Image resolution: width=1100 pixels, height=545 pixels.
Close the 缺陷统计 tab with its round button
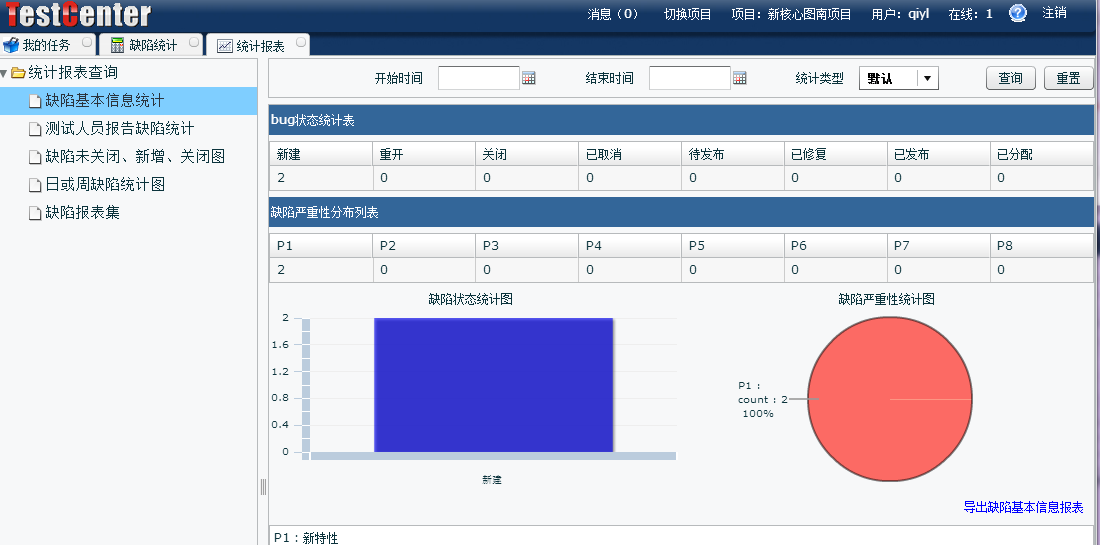[x=194, y=43]
